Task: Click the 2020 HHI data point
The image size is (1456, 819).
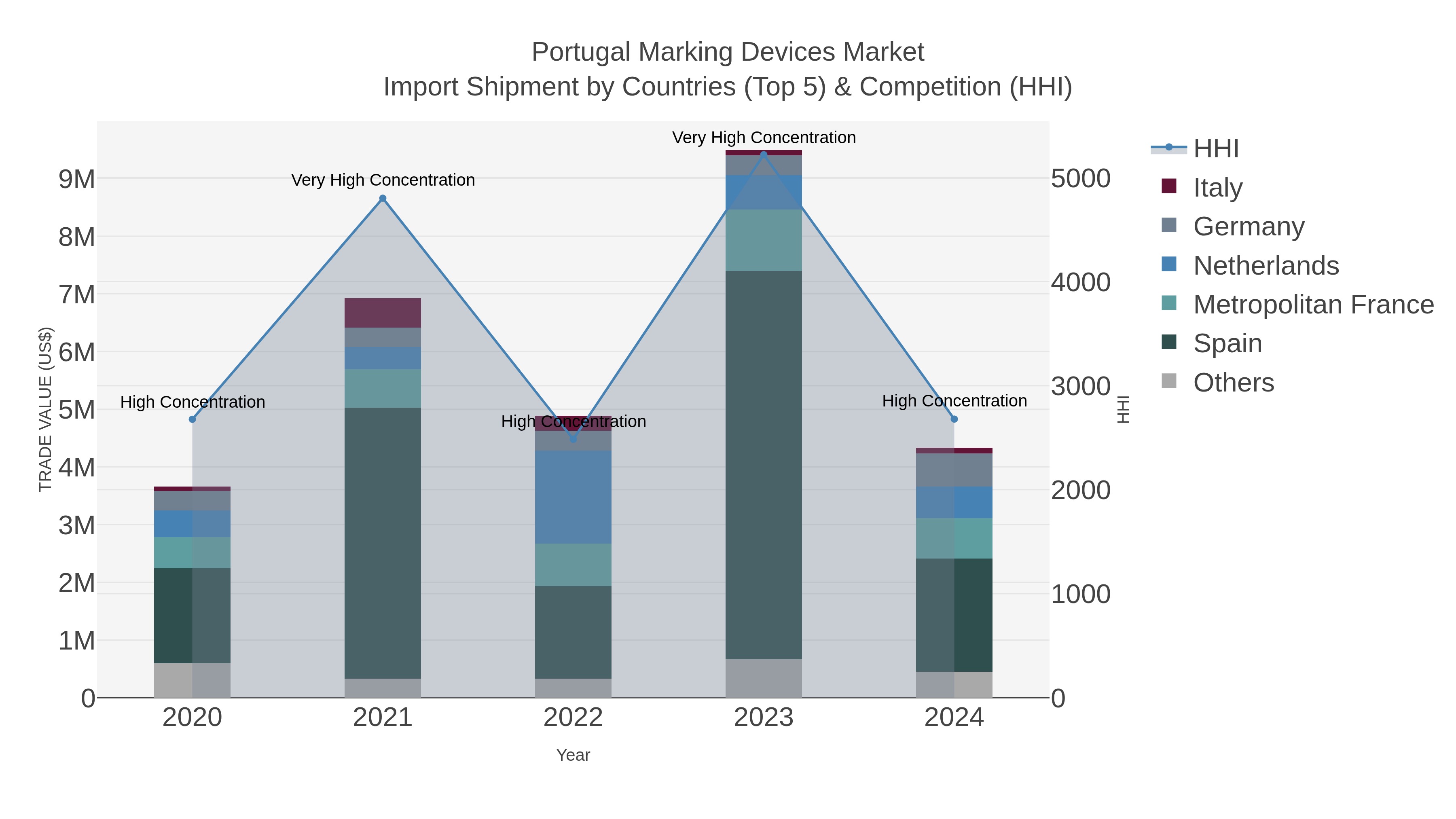Action: click(x=192, y=419)
